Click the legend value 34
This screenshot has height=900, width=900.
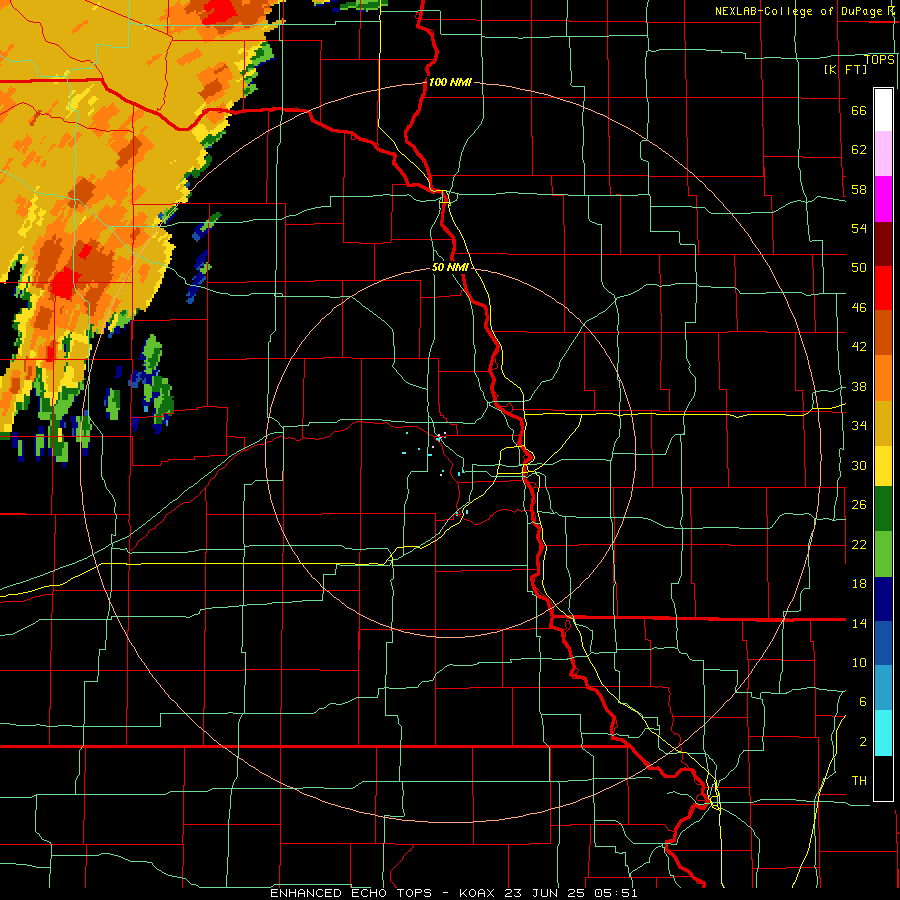coord(859,426)
